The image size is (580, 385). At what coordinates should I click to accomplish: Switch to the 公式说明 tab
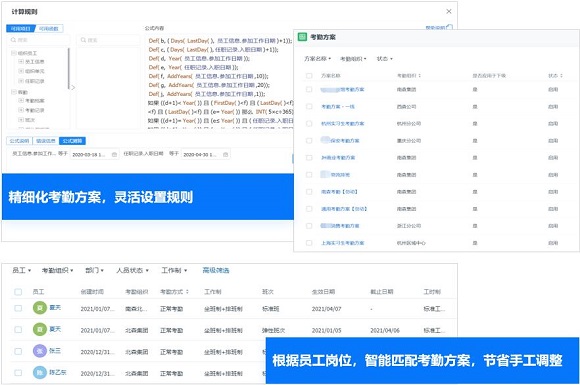(19, 141)
